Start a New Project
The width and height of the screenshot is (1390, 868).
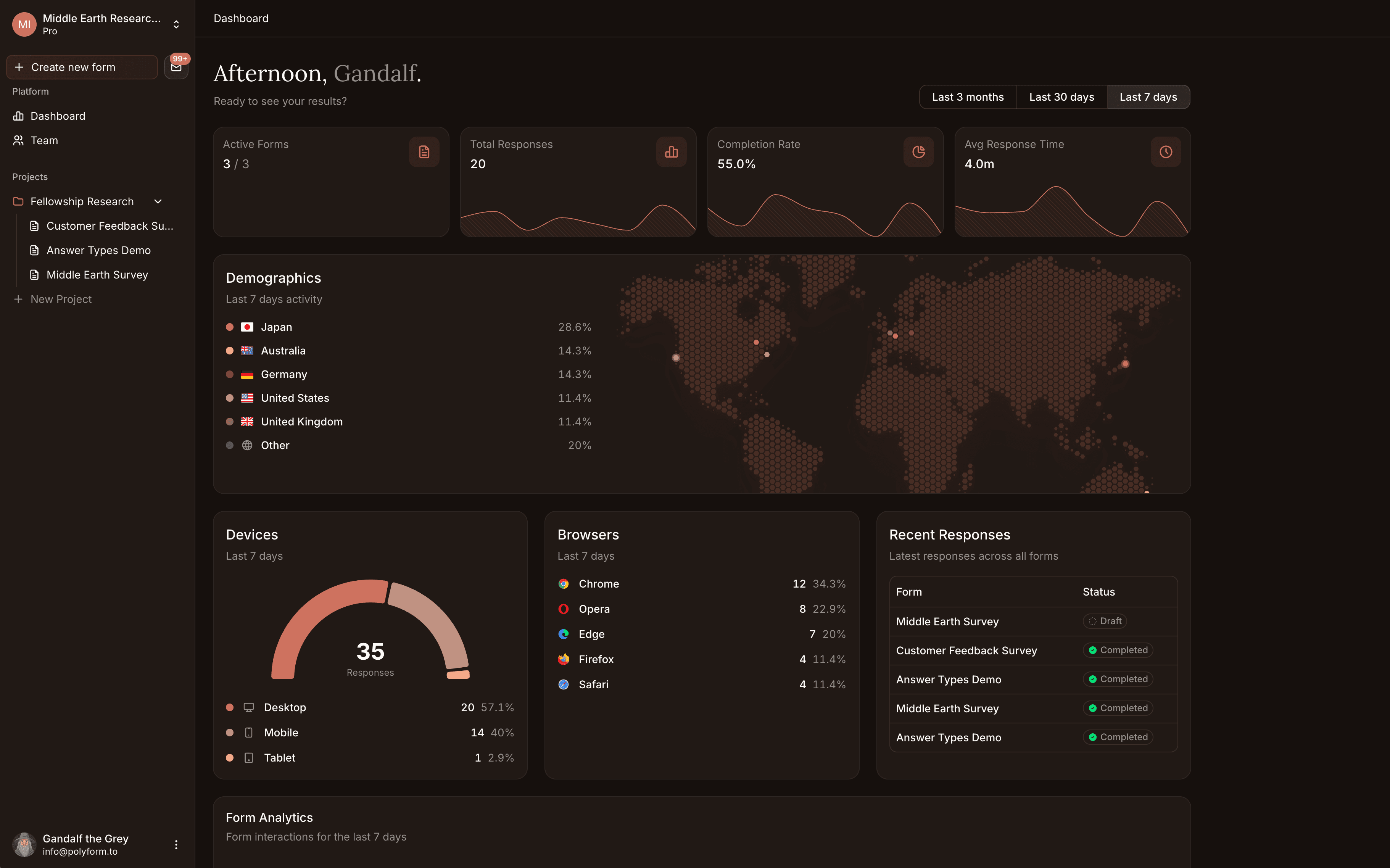tap(61, 298)
